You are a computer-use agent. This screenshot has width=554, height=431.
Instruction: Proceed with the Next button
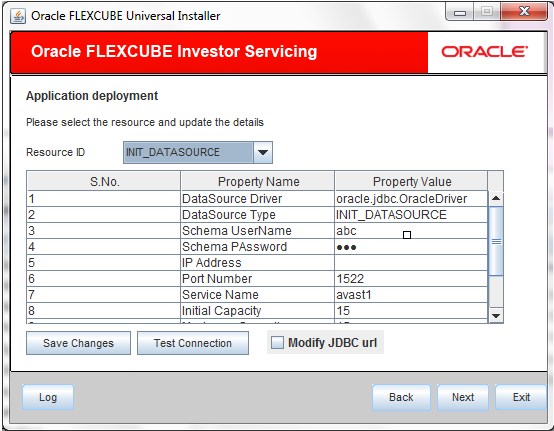[x=463, y=397]
